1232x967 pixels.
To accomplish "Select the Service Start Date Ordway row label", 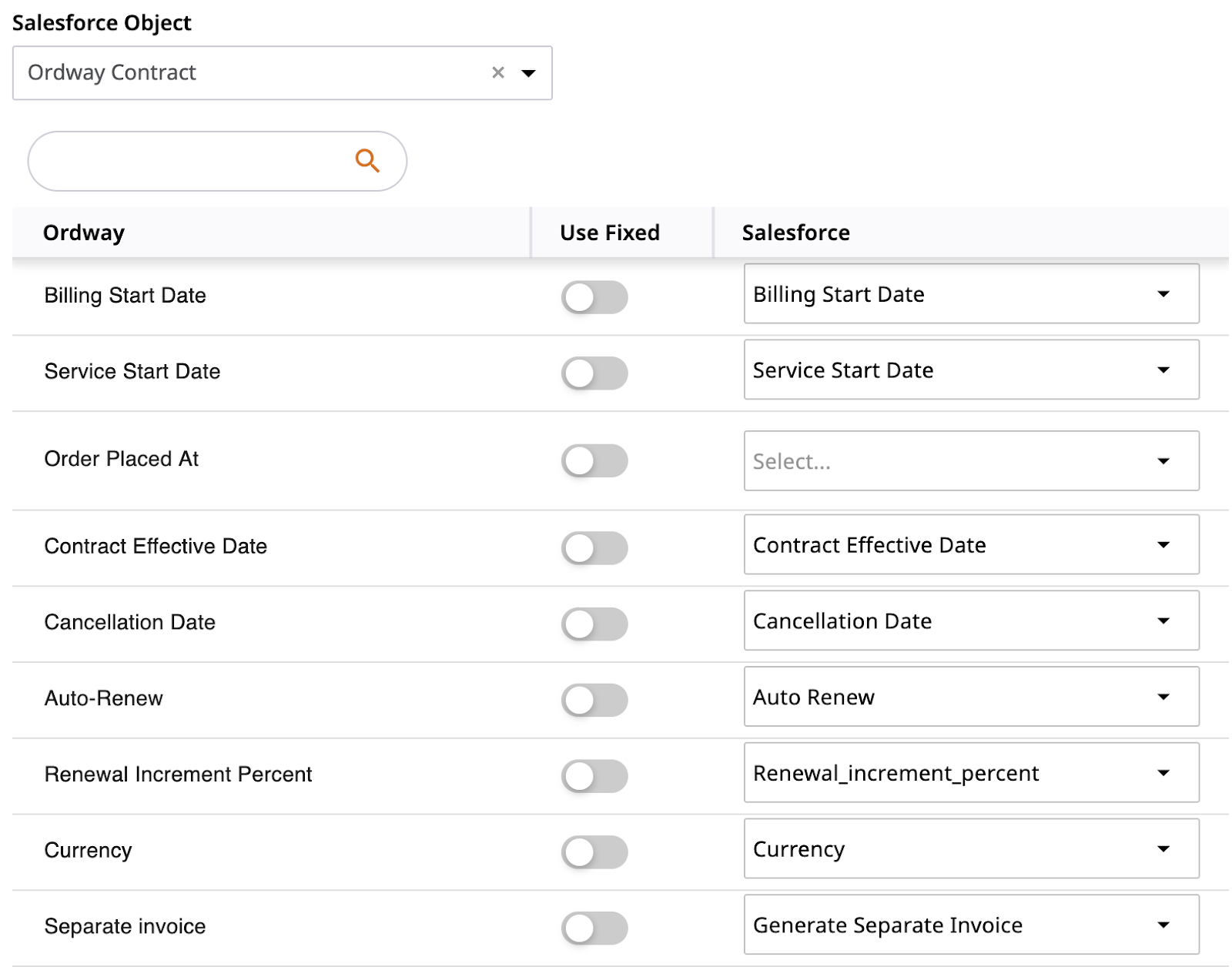I will pos(132,371).
